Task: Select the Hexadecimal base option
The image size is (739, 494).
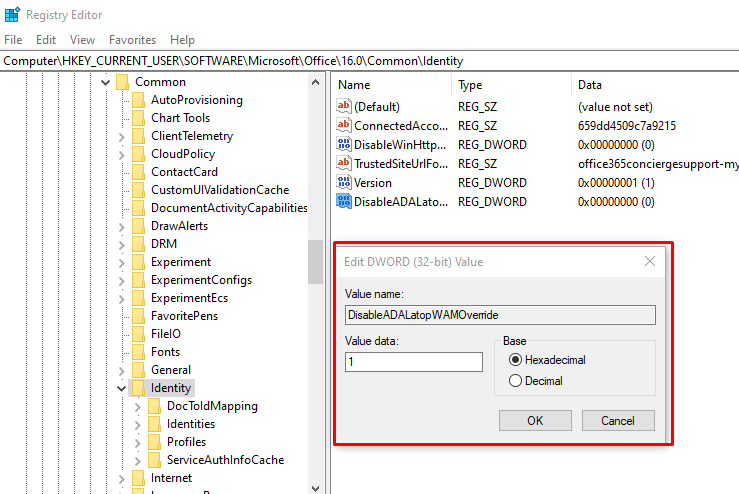Action: [x=516, y=360]
